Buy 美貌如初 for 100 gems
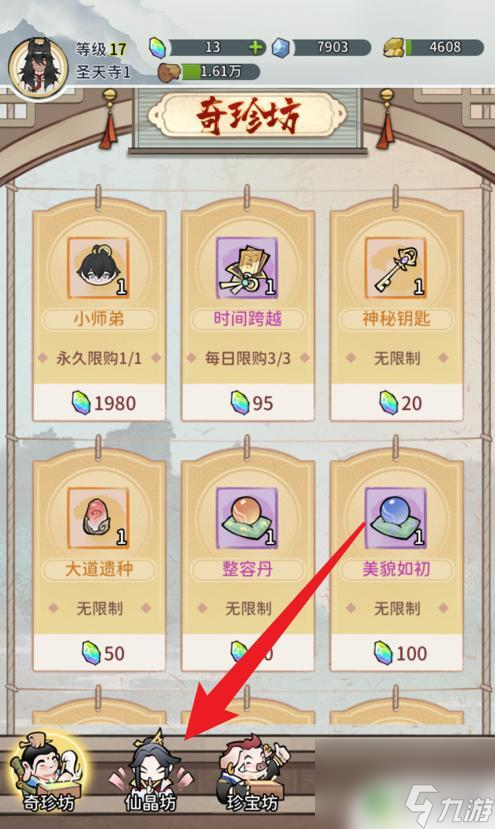 coord(397,653)
